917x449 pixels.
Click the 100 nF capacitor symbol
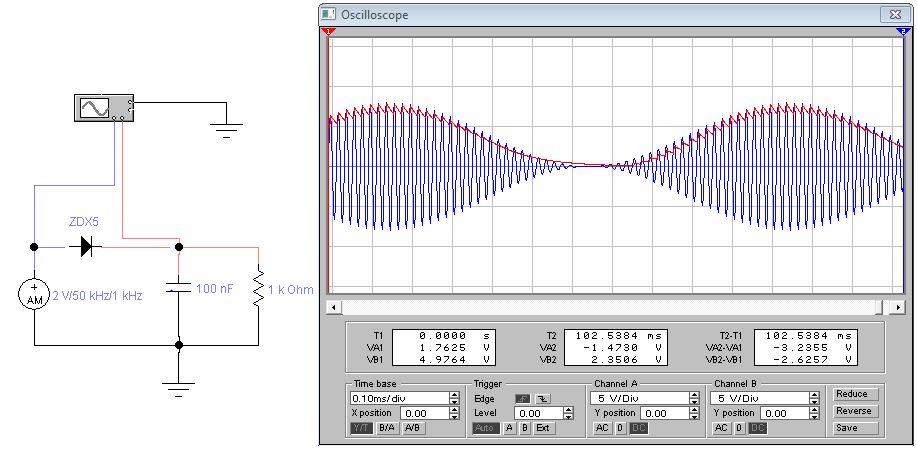coord(179,287)
